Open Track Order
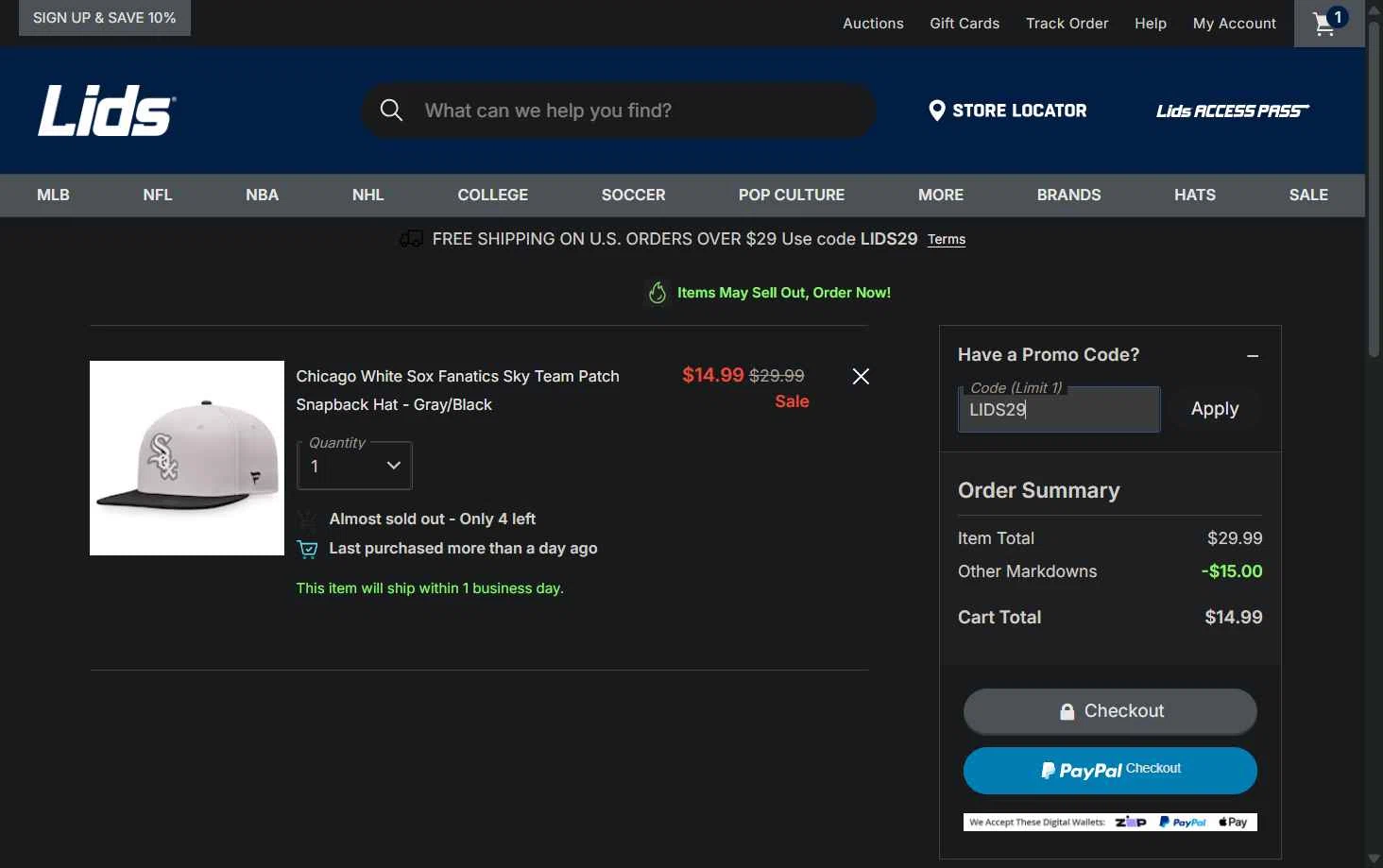Screen dimensions: 1383x868 tap(1067, 24)
